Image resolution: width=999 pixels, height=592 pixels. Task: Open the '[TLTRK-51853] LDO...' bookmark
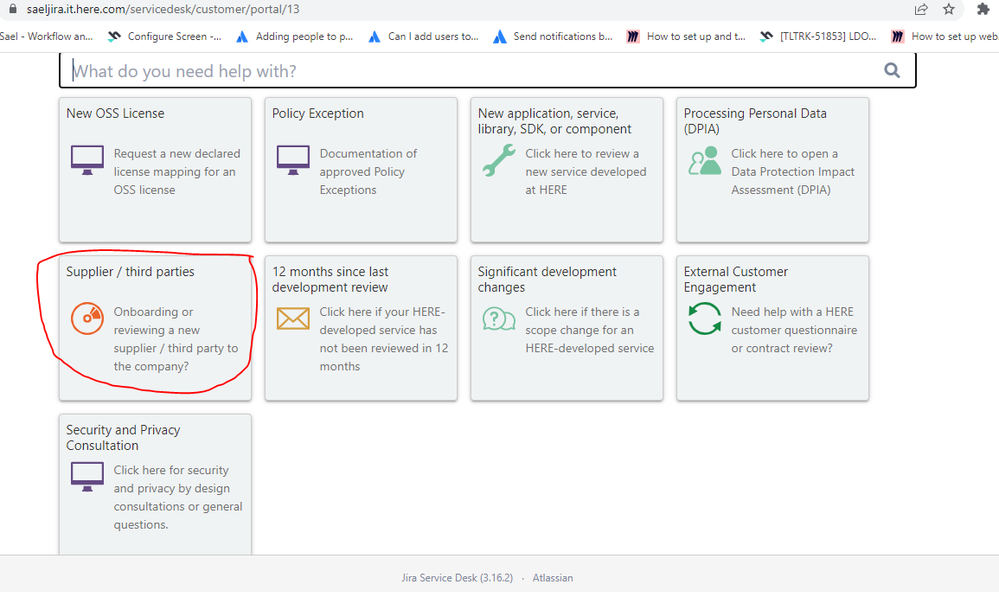click(x=819, y=36)
